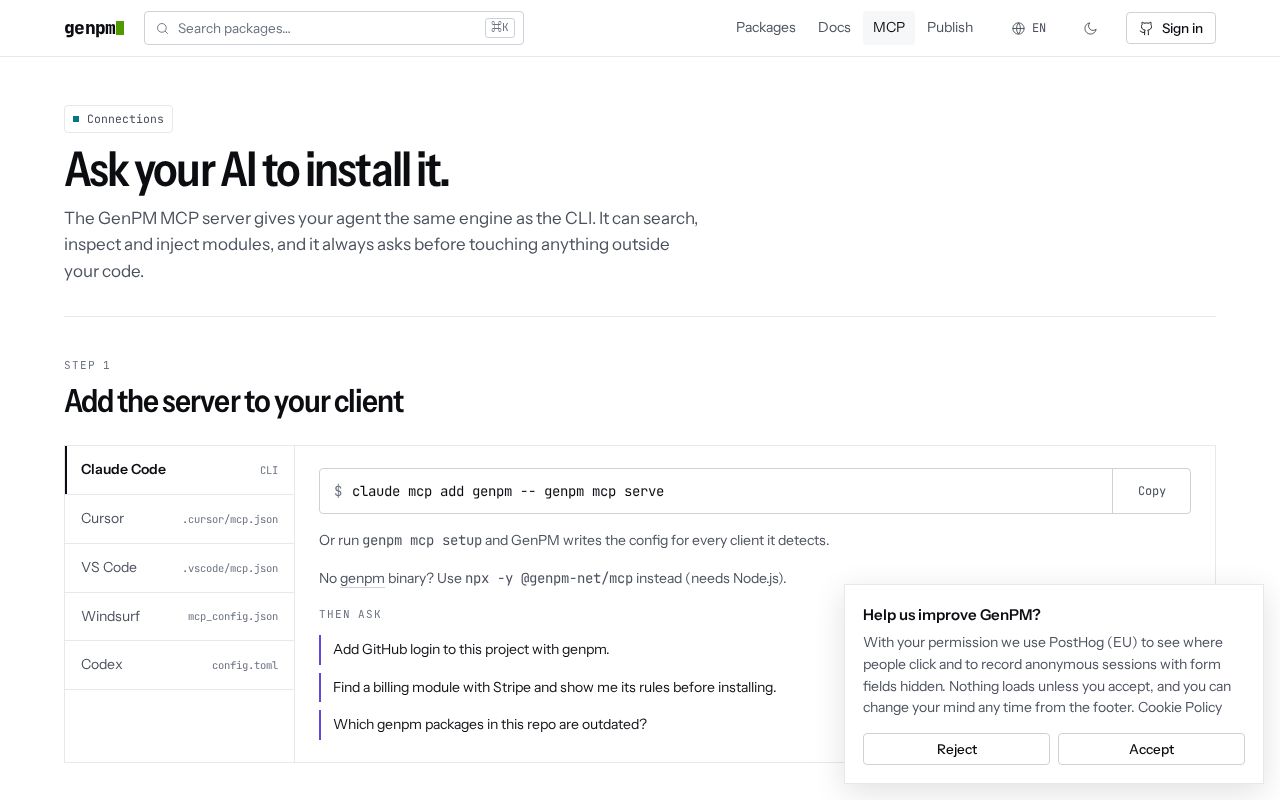This screenshot has width=1280, height=800.
Task: Toggle dark mode with moon icon
Action: click(1090, 28)
